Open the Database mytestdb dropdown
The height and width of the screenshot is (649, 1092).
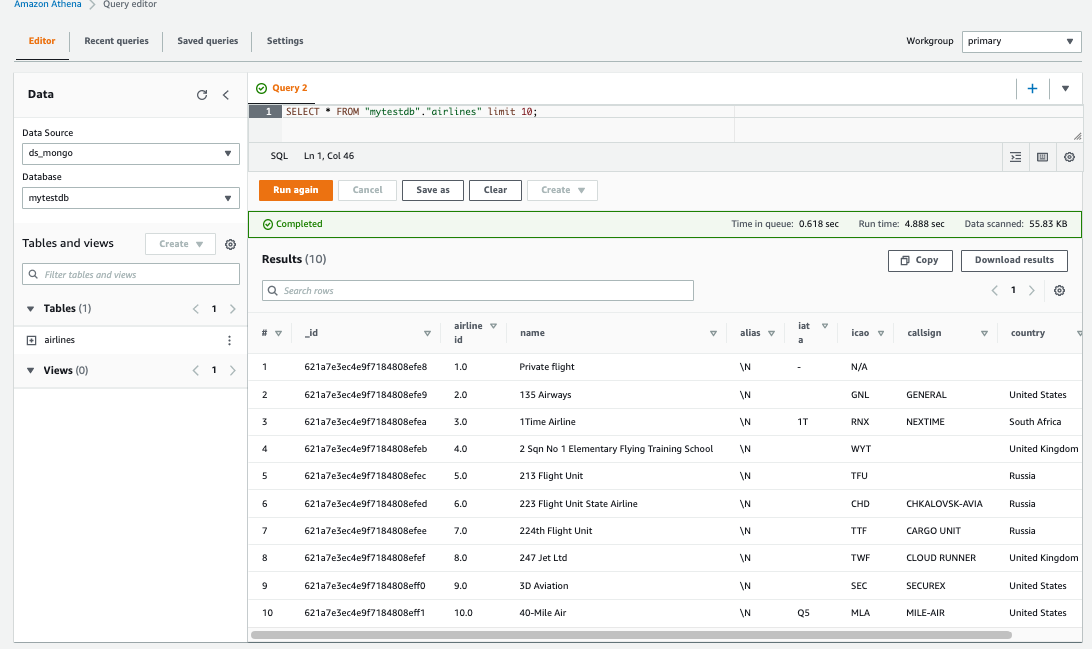[x=131, y=198]
